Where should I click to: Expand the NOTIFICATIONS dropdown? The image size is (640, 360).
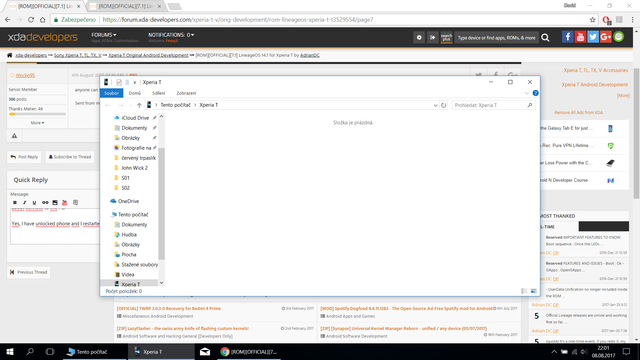[x=171, y=35]
